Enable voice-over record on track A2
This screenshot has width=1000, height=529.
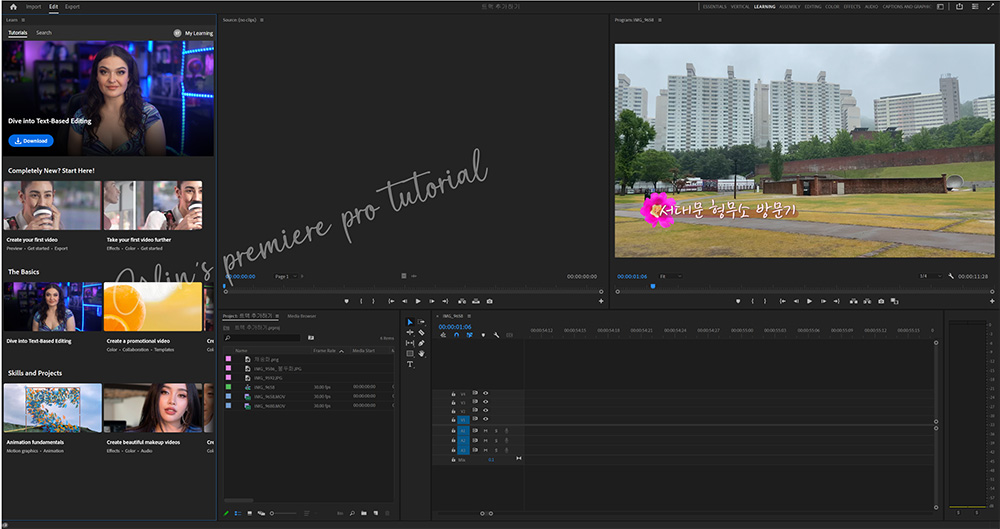click(506, 440)
